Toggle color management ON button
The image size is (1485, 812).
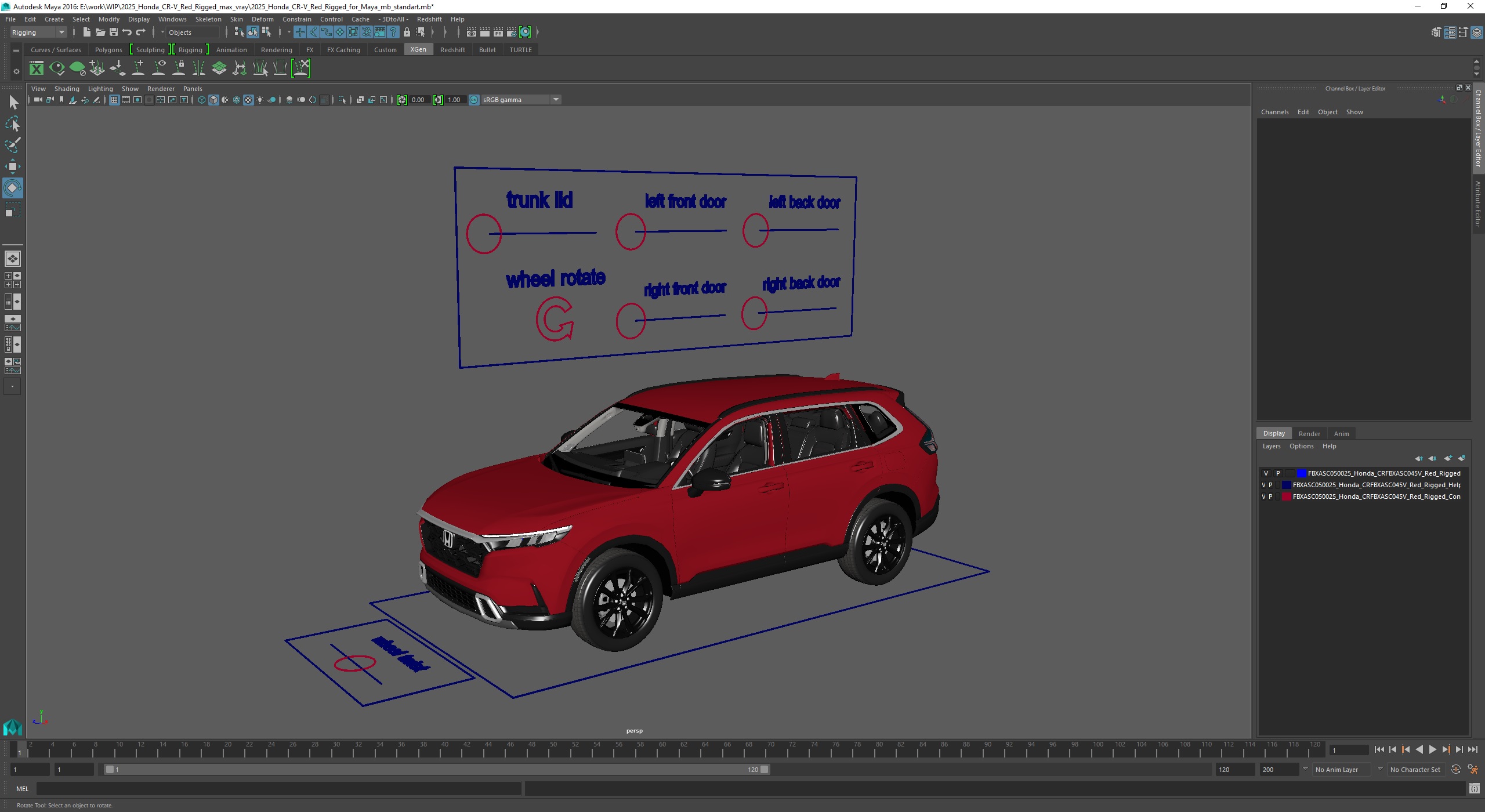coord(474,100)
